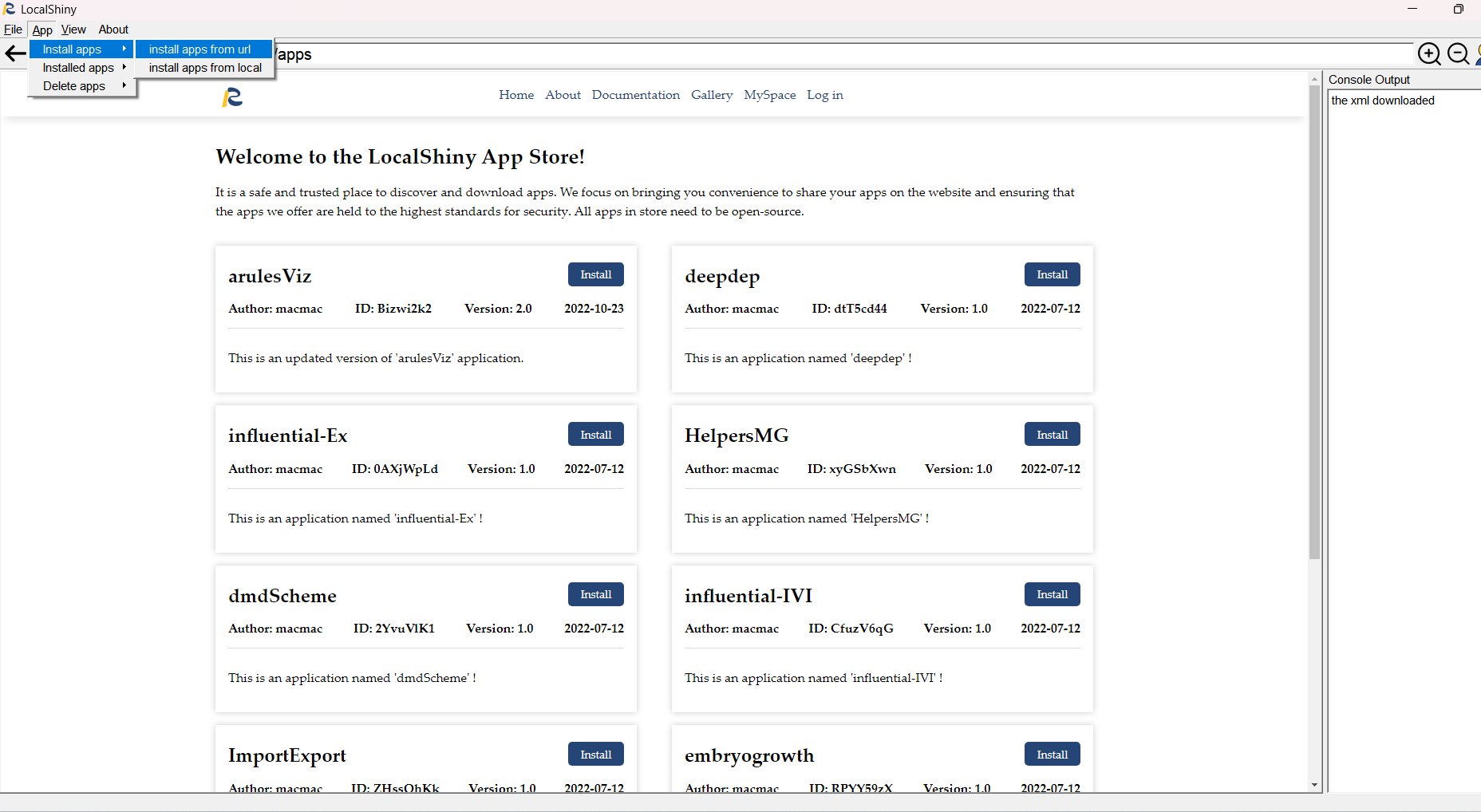Restore the window with the title bar button

(x=1458, y=9)
